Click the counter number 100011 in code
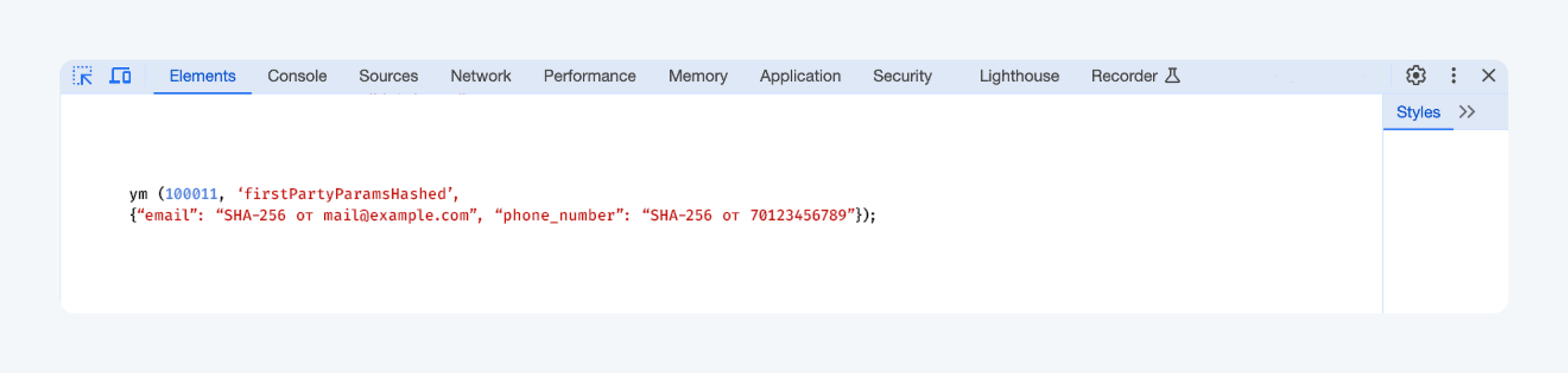Viewport: 1568px width, 373px height. 191,194
